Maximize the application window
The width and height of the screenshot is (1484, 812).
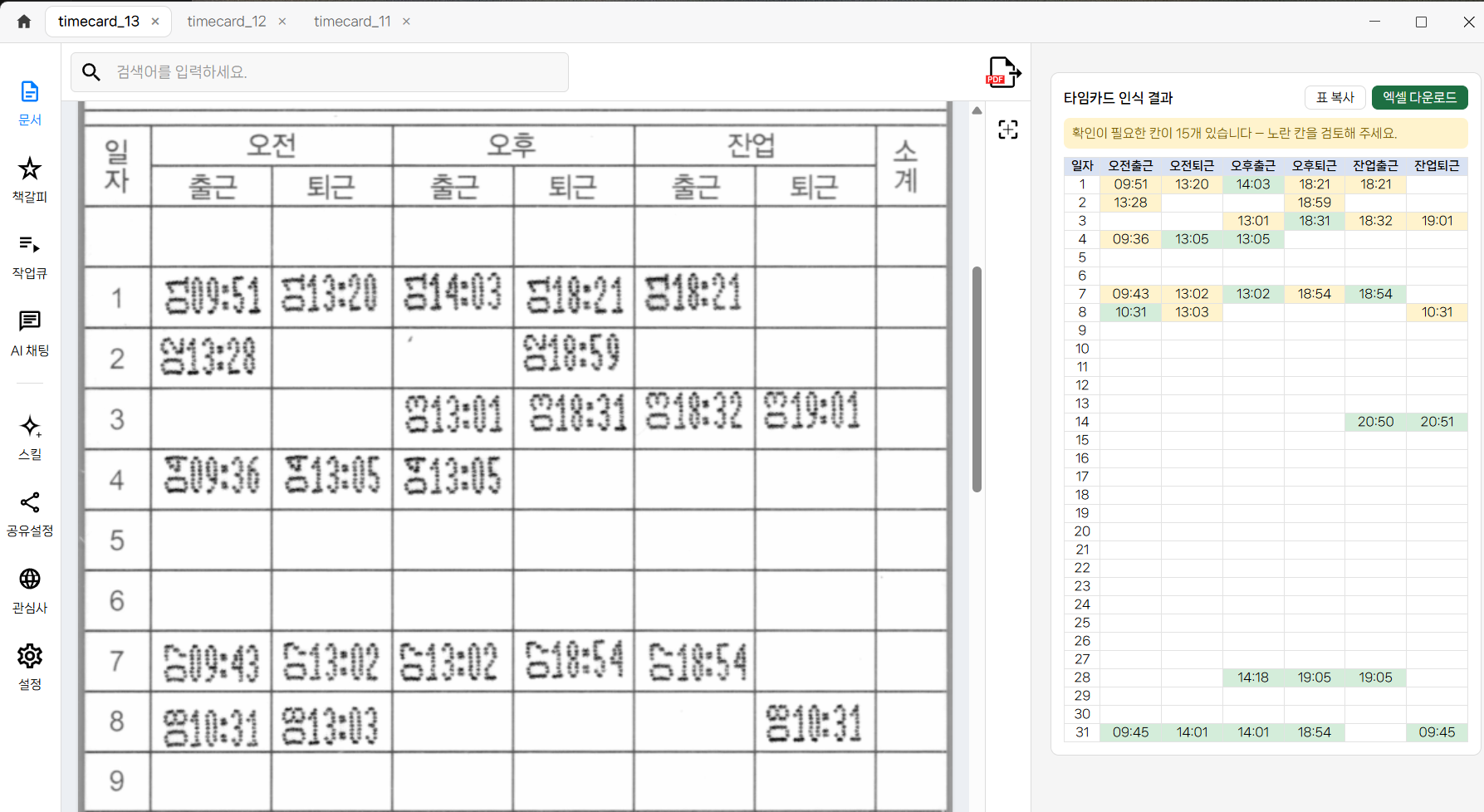tap(1422, 22)
